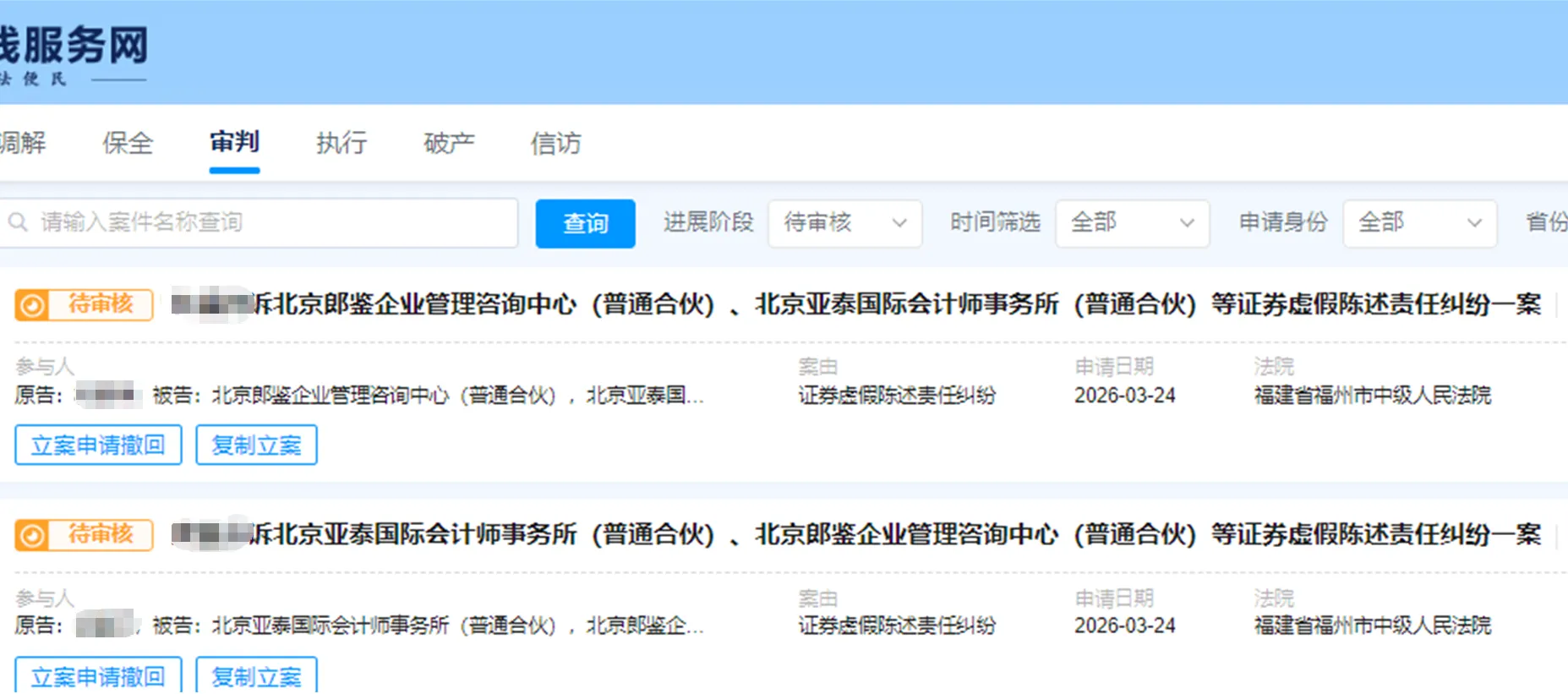
Task: Focus the 请输入案件名称查询 search field
Action: pyautogui.click(x=259, y=223)
